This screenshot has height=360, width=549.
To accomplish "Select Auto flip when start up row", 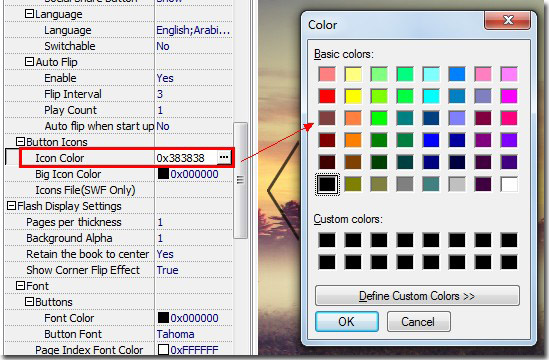I will click(x=118, y=126).
